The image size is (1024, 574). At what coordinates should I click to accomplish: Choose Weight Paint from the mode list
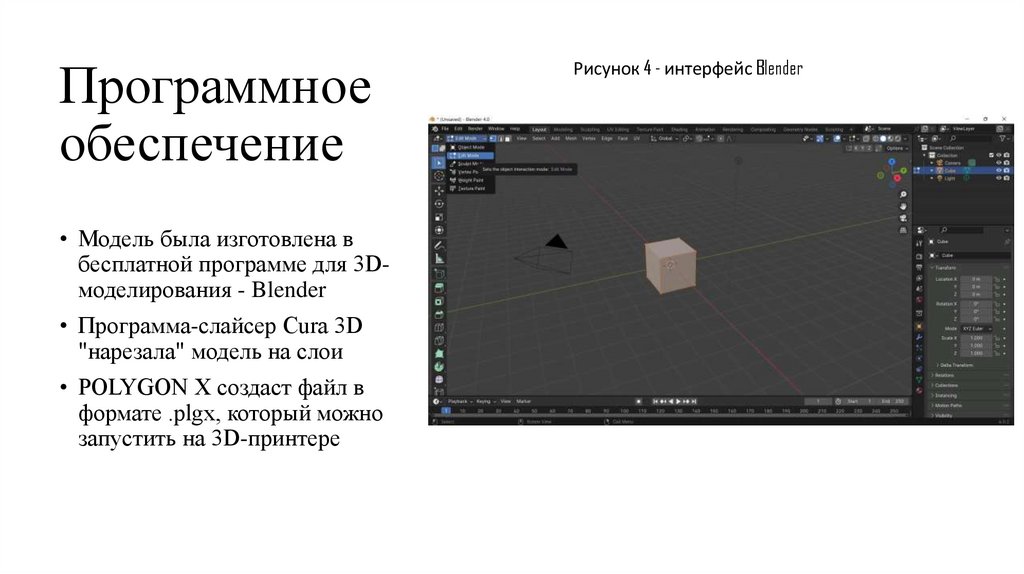[x=470, y=180]
